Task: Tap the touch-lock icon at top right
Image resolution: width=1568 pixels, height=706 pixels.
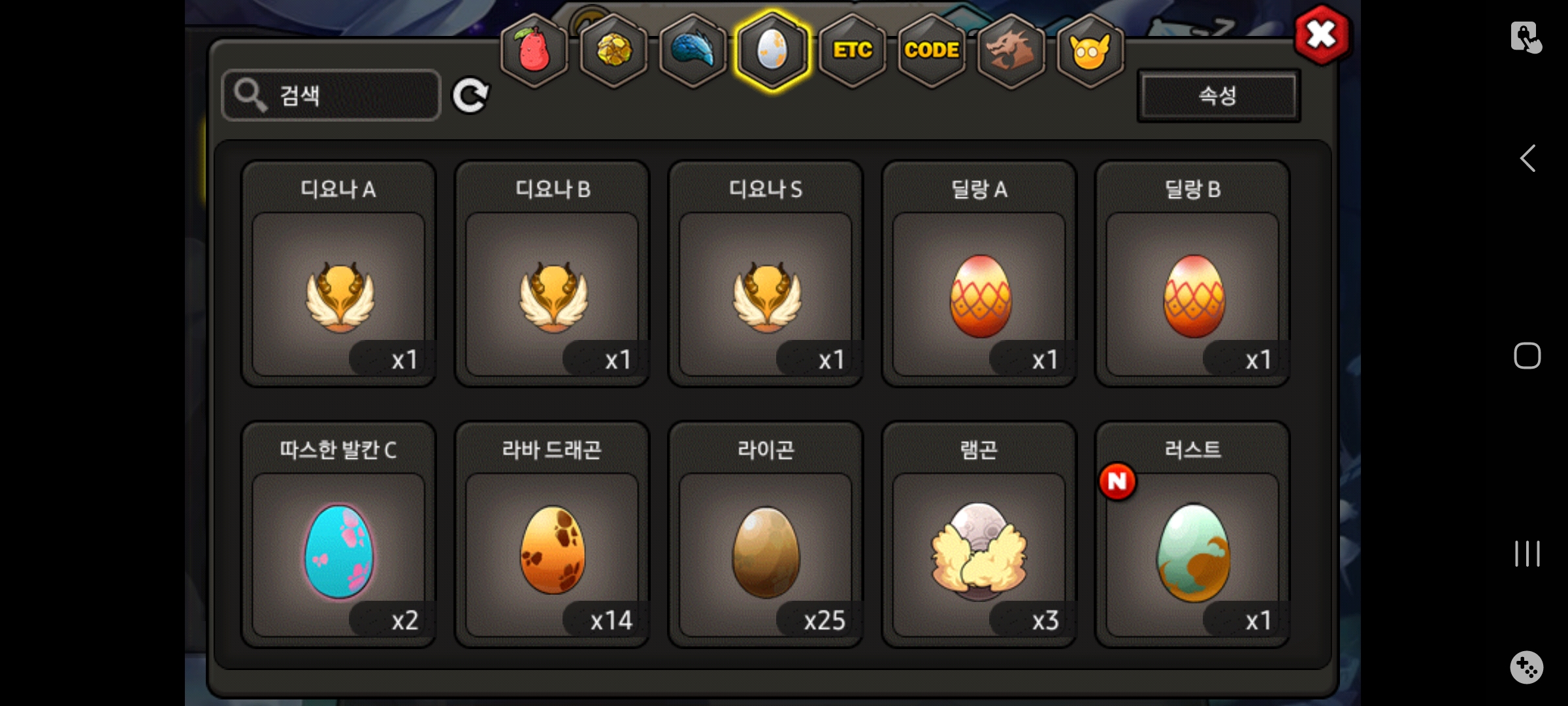Action: [1526, 37]
